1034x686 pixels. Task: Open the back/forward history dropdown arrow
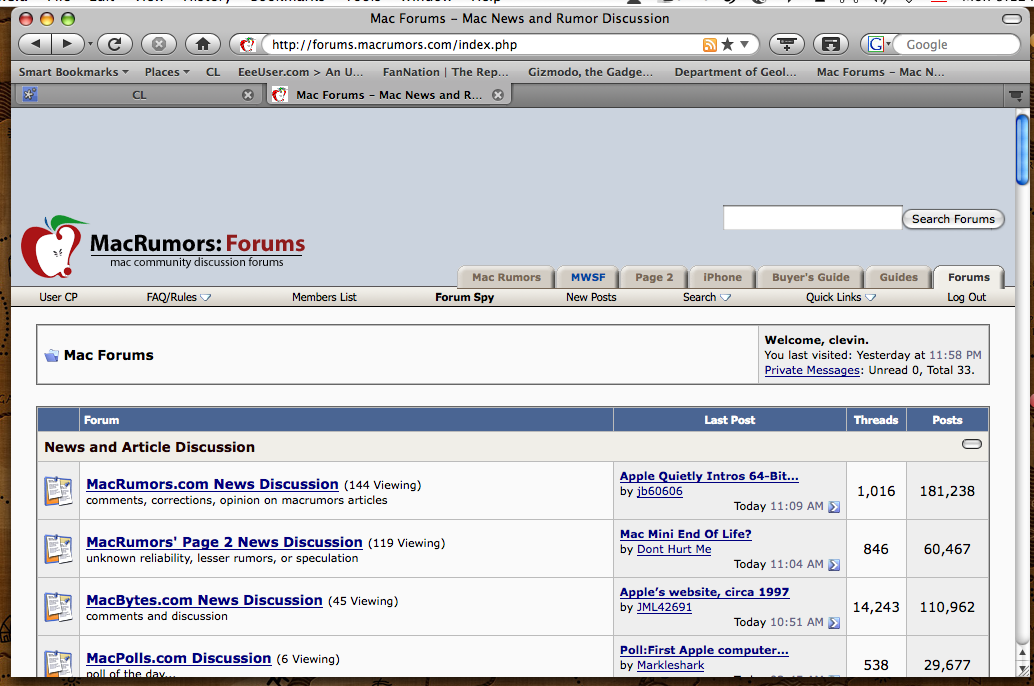(90, 44)
